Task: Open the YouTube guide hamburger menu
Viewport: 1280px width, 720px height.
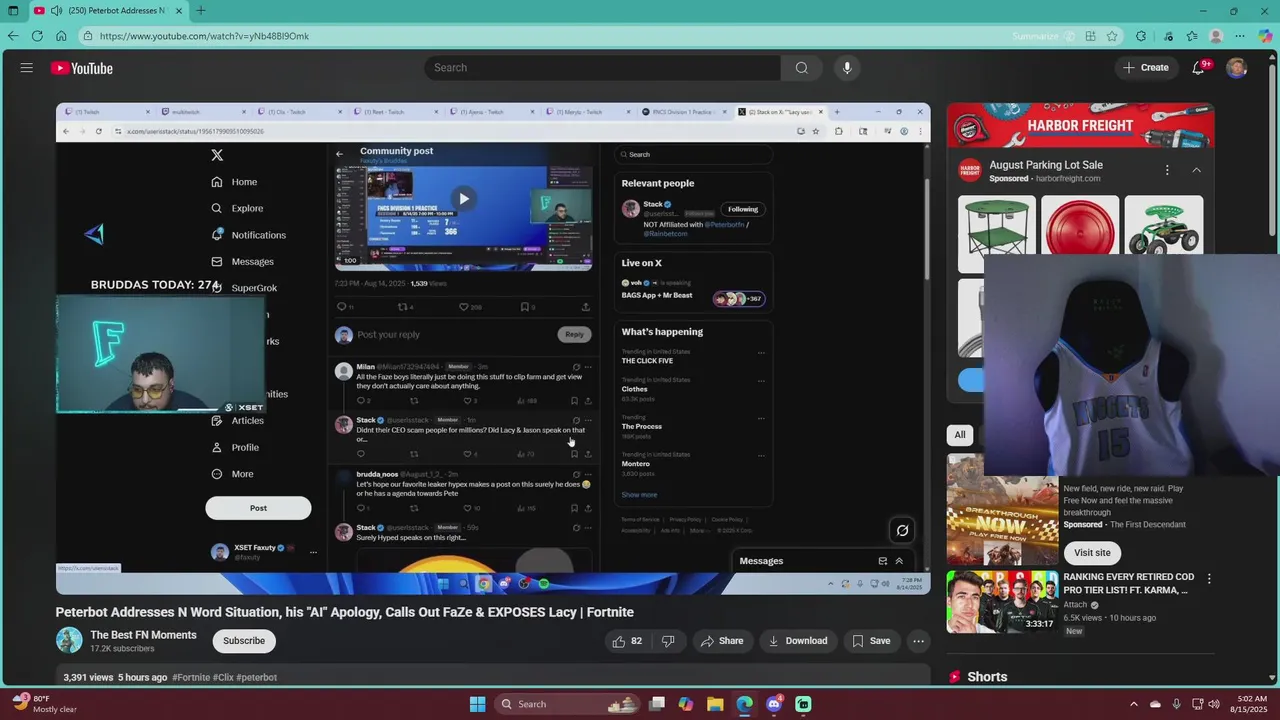Action: 27,68
